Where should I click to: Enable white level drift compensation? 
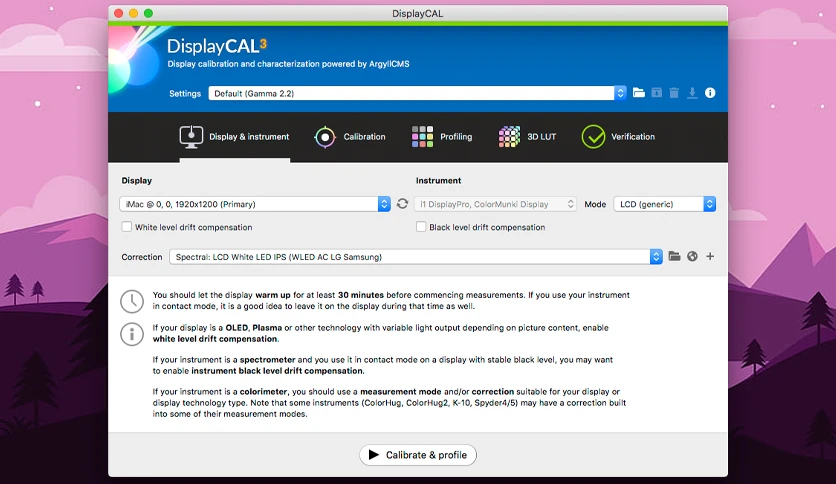[x=127, y=227]
